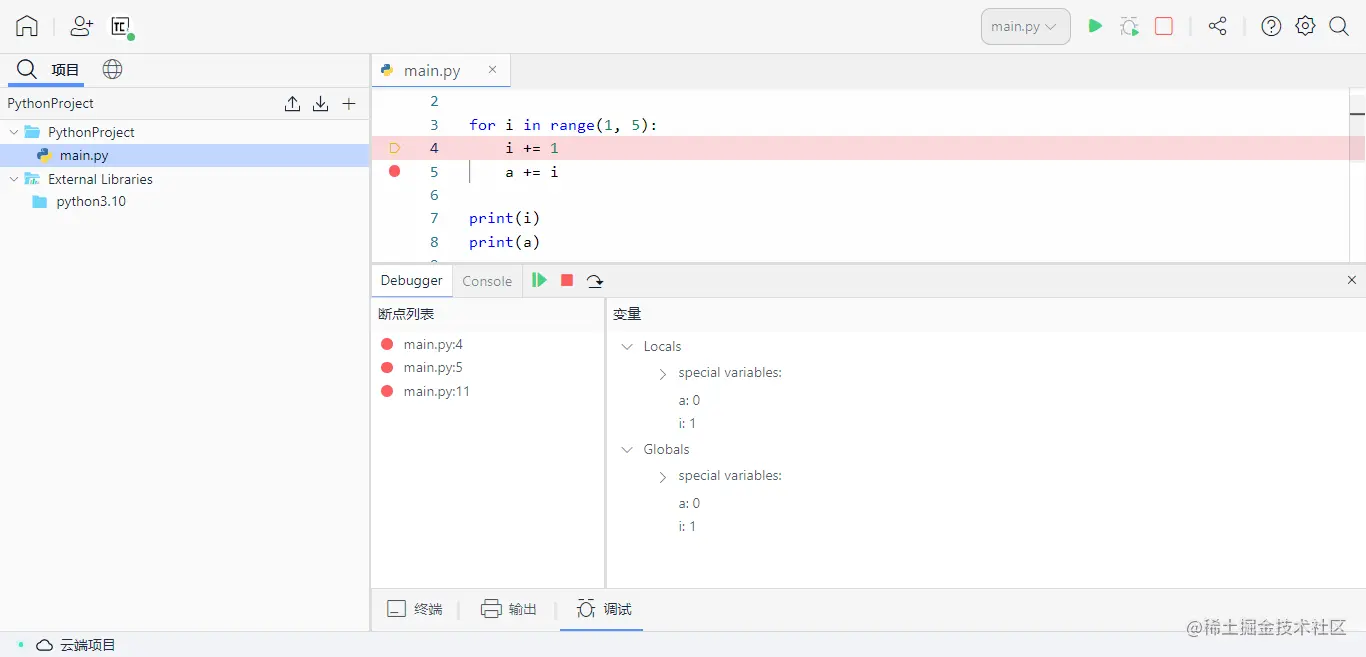Image resolution: width=1366 pixels, height=657 pixels.
Task: Stop debugging with red square in debugger
Action: tap(567, 280)
